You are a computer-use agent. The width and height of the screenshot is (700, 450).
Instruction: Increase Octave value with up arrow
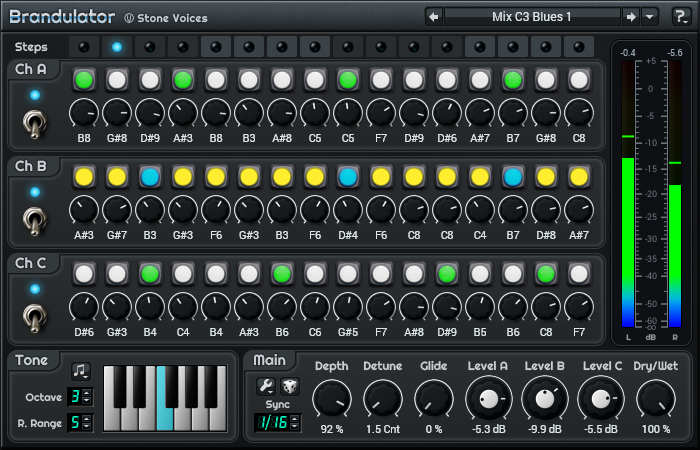click(x=87, y=393)
